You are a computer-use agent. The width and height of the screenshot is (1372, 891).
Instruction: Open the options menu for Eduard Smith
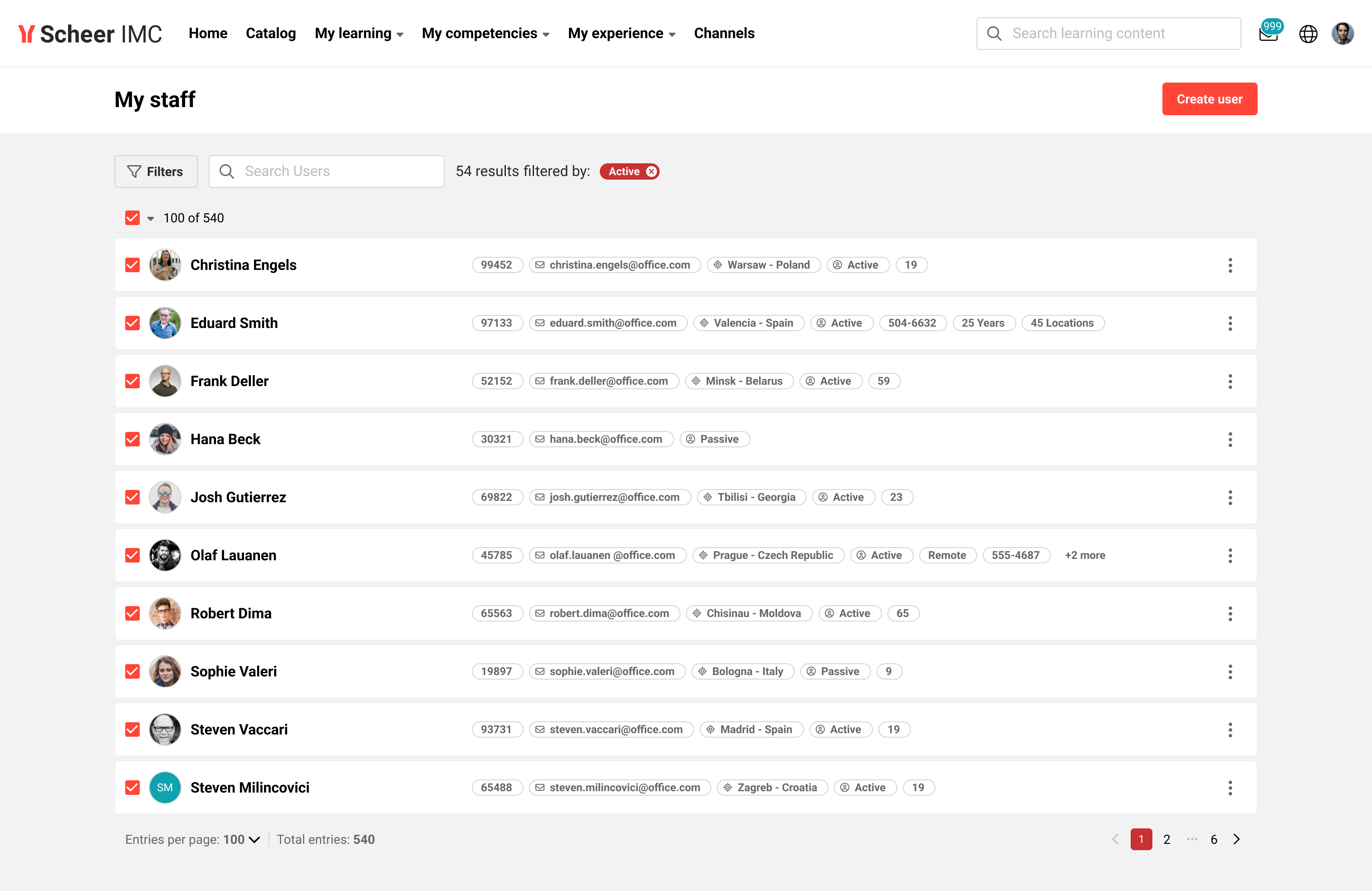[1230, 323]
